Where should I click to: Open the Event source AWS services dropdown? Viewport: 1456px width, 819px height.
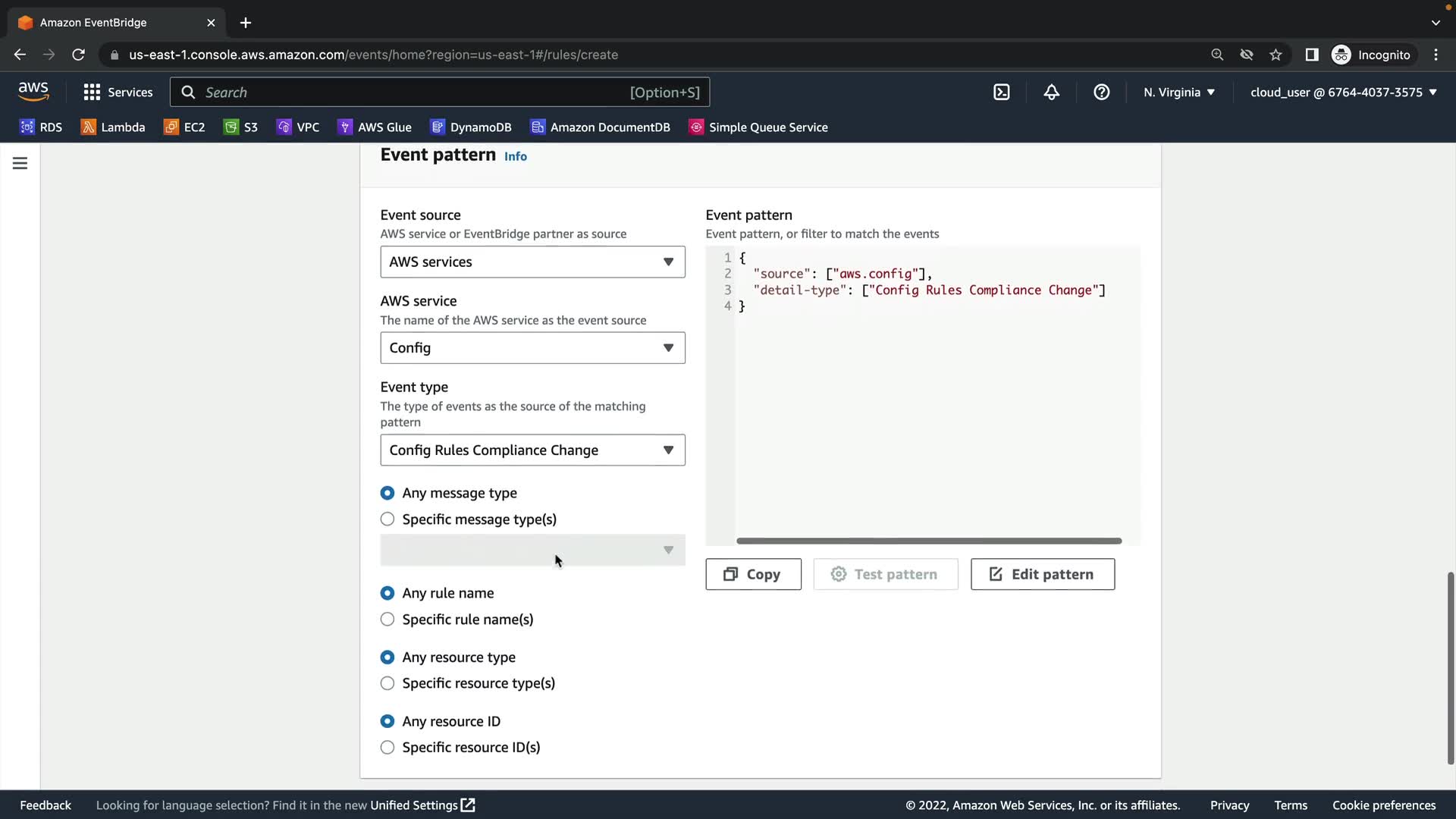pos(532,262)
